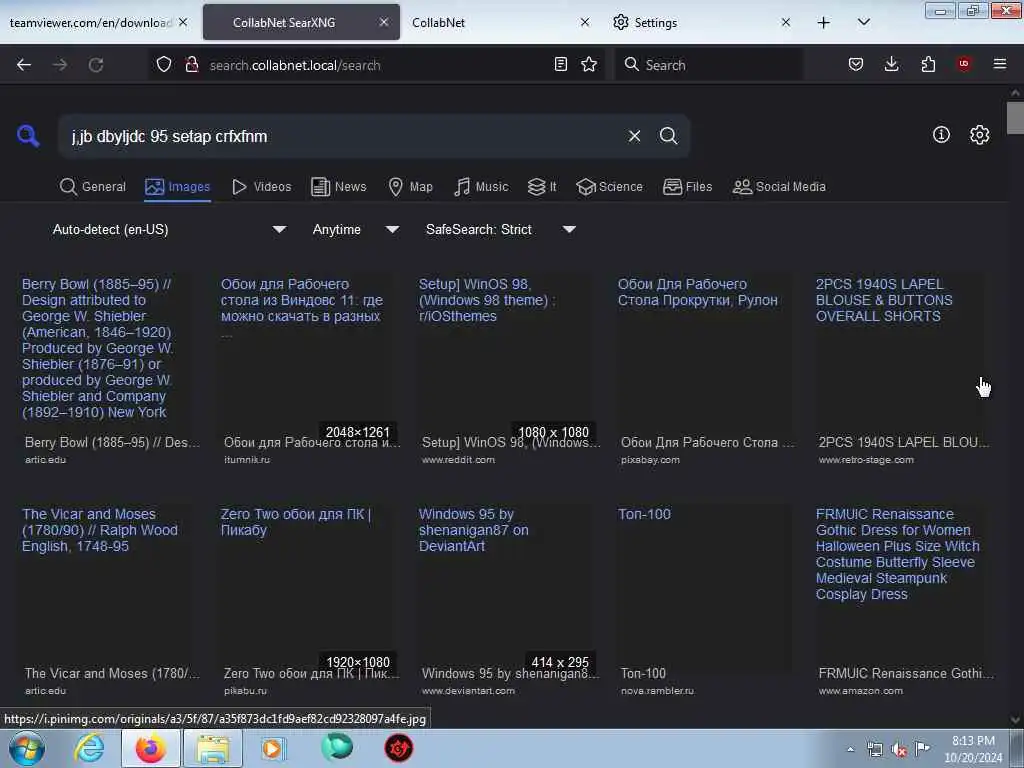Close the Settings tab
The height and width of the screenshot is (768, 1024).
(x=786, y=22)
